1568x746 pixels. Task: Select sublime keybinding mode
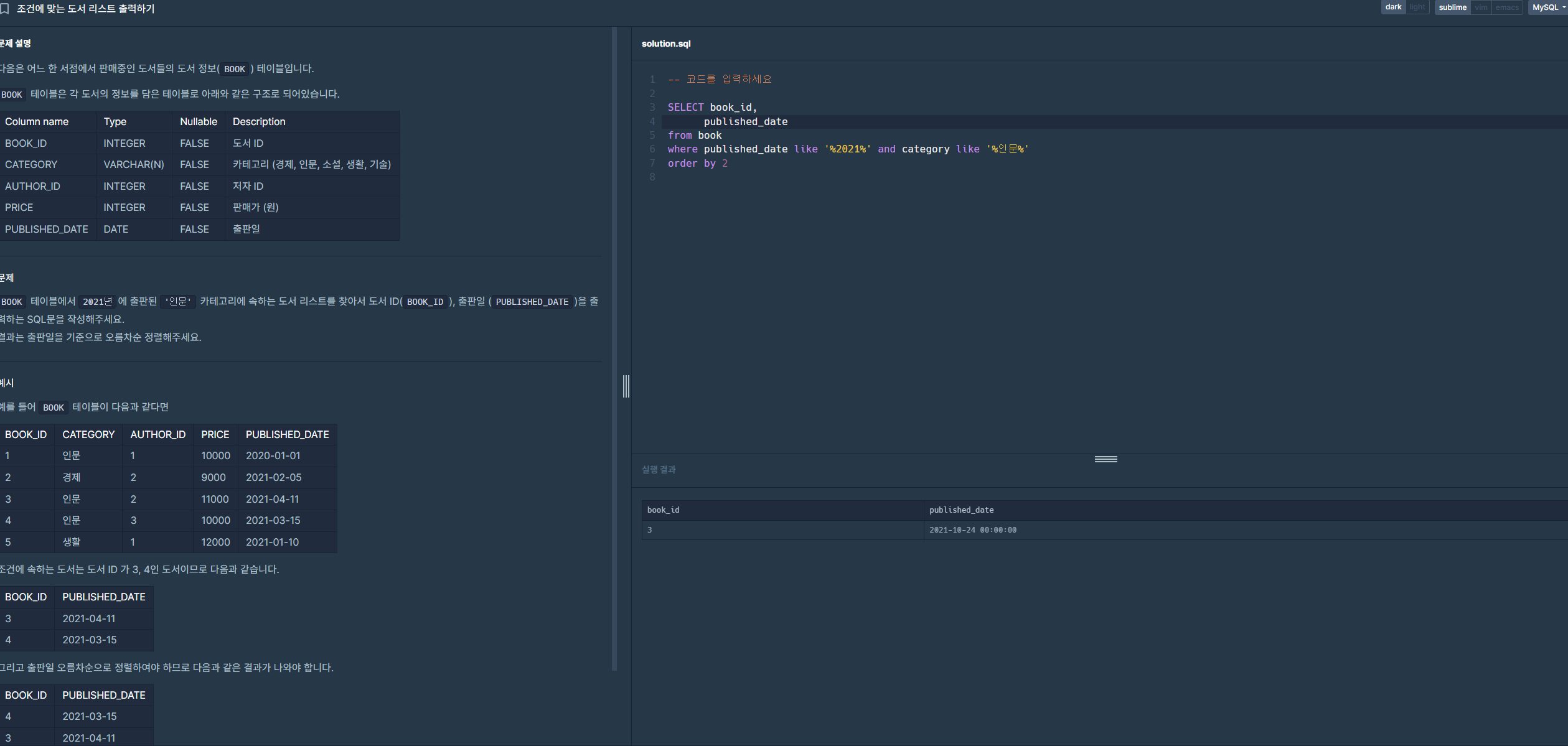1452,7
